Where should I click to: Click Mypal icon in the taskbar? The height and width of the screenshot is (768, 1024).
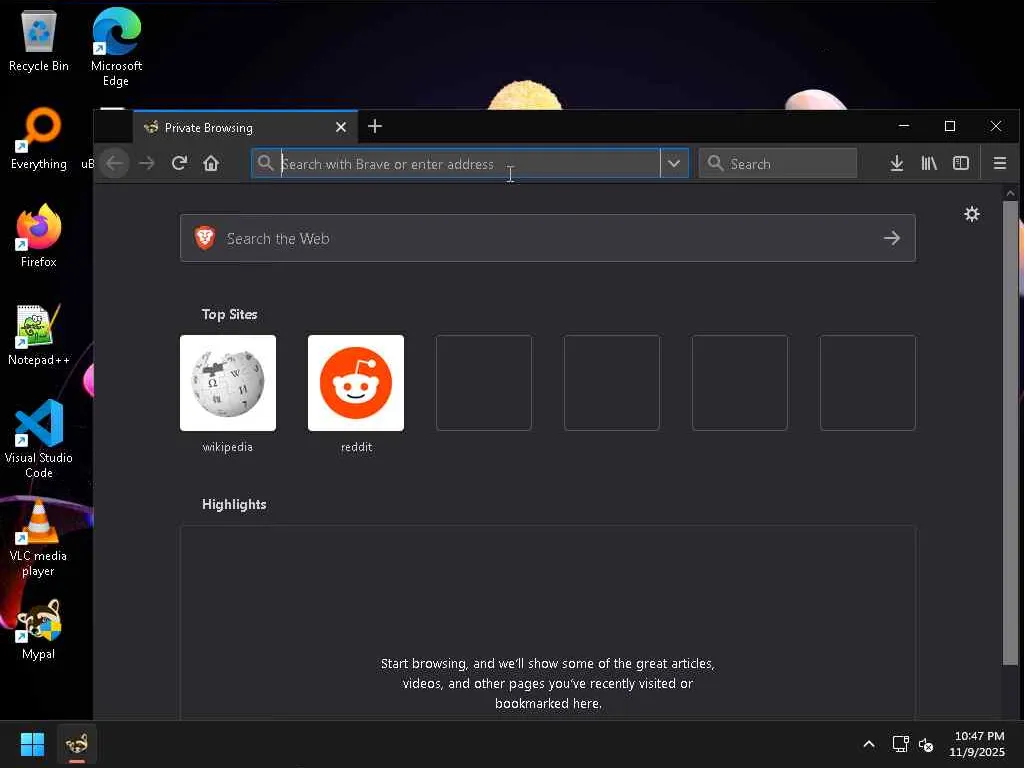click(76, 744)
